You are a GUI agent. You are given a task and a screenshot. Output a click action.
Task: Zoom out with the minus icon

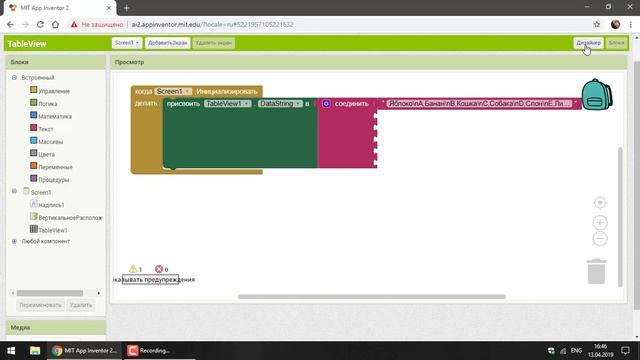point(600,238)
